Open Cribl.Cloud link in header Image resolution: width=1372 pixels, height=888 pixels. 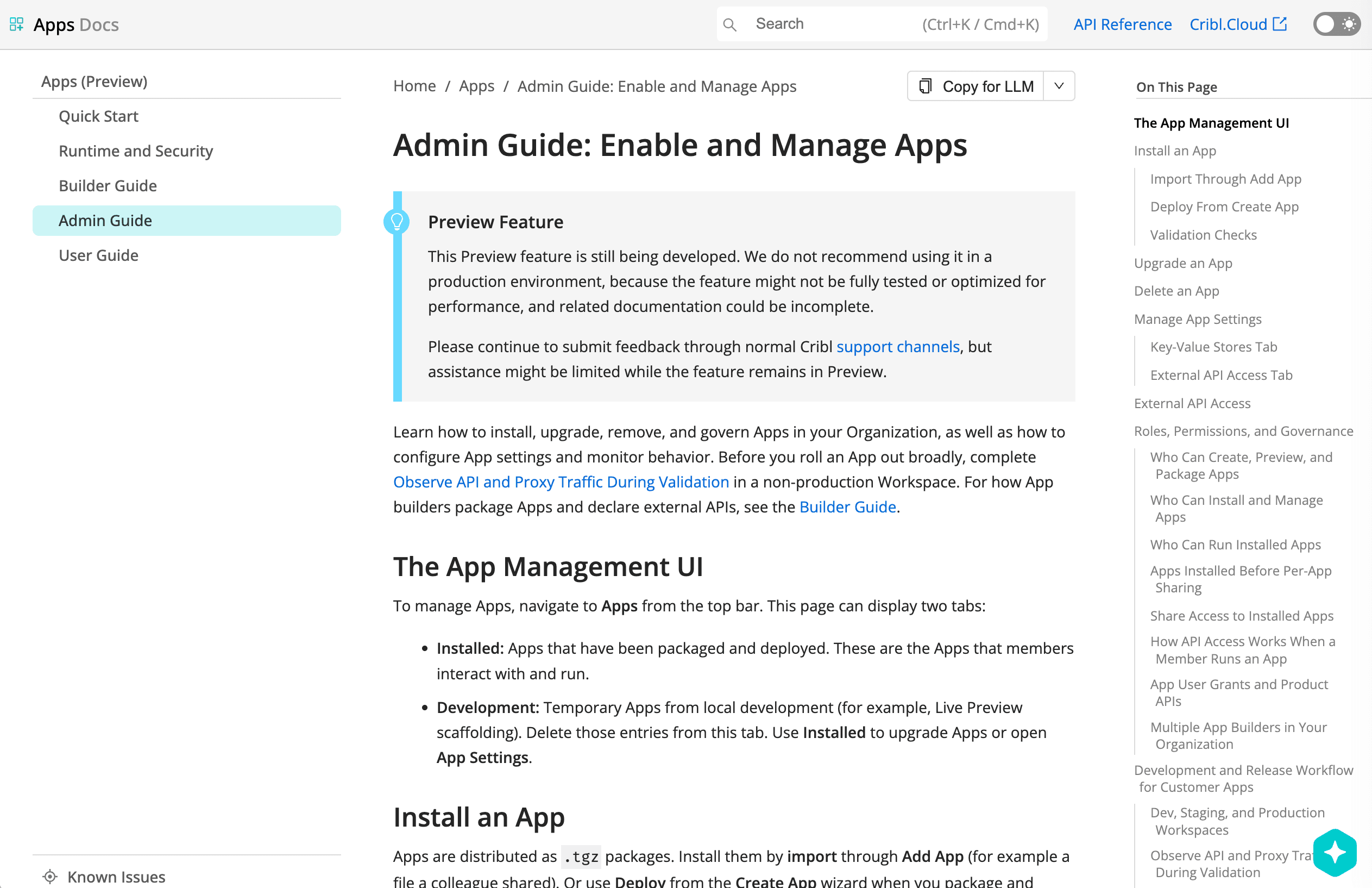point(1238,24)
